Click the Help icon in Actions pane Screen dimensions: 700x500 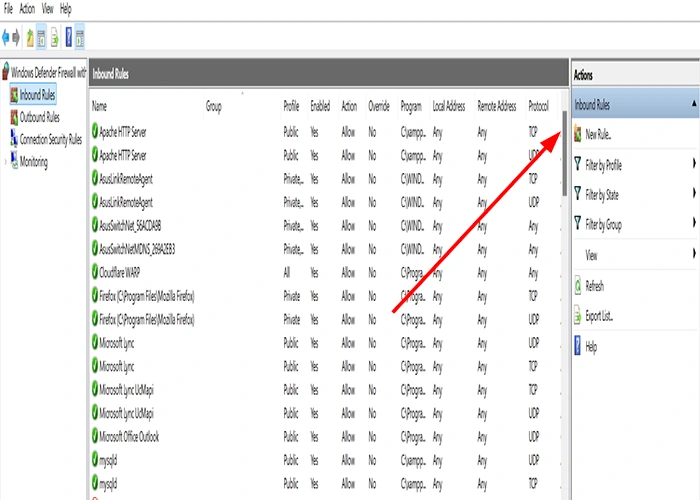(578, 346)
